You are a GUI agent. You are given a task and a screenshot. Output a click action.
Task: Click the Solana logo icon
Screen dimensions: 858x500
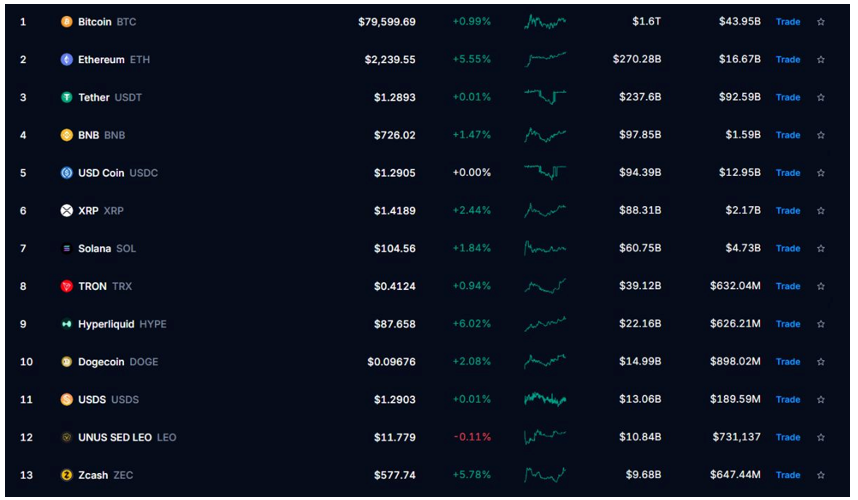coord(66,248)
